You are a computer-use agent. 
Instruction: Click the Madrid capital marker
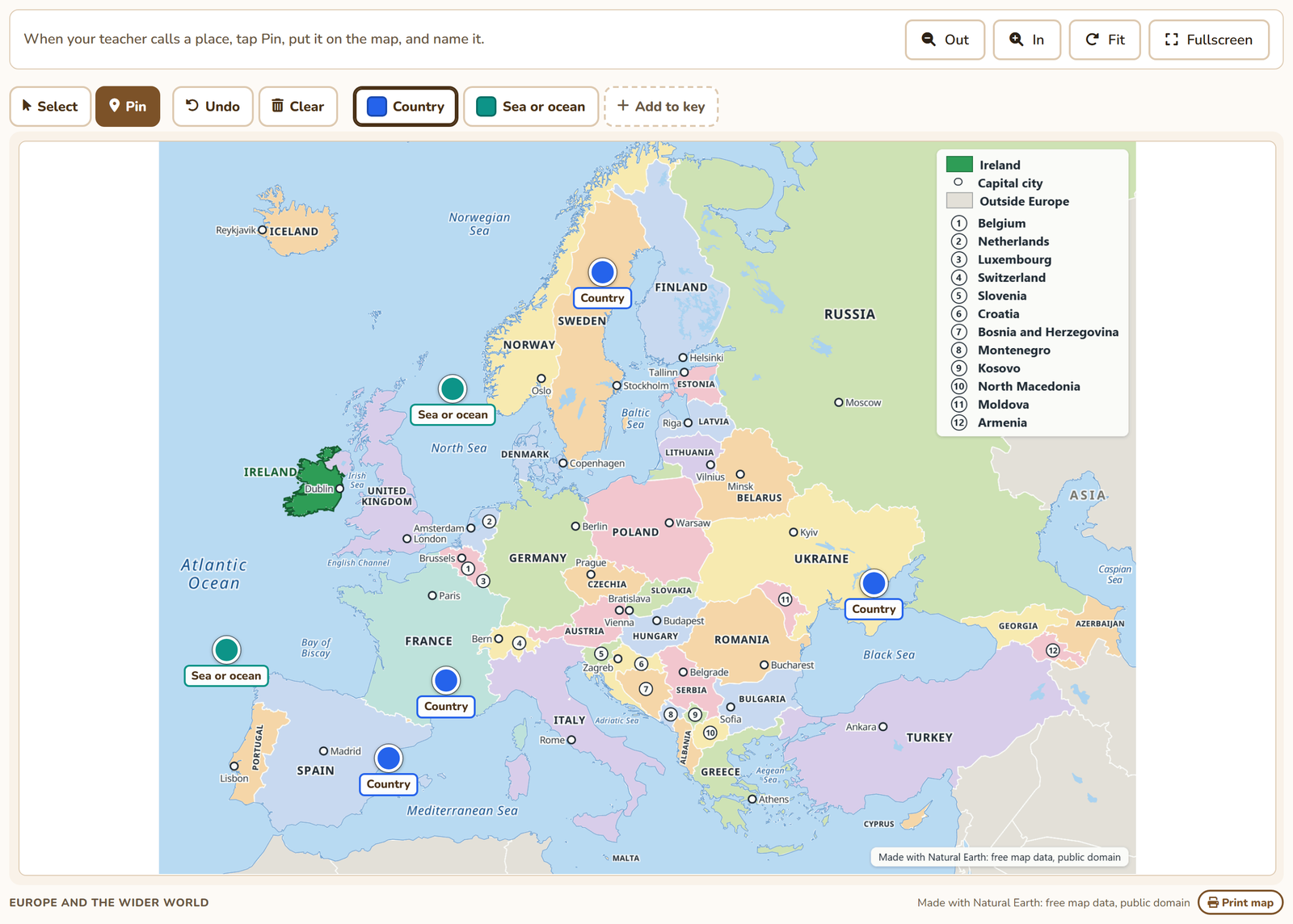[x=323, y=751]
